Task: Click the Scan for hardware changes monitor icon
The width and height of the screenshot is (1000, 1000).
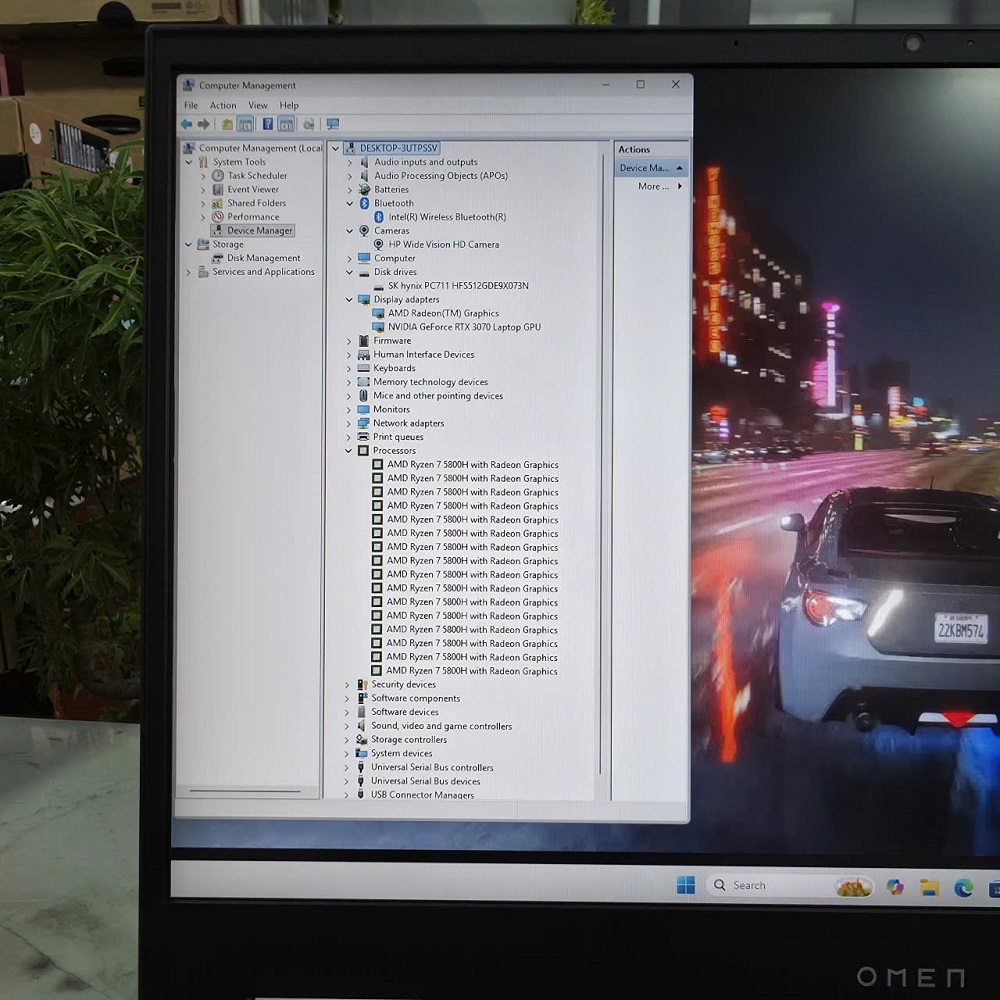Action: [333, 124]
